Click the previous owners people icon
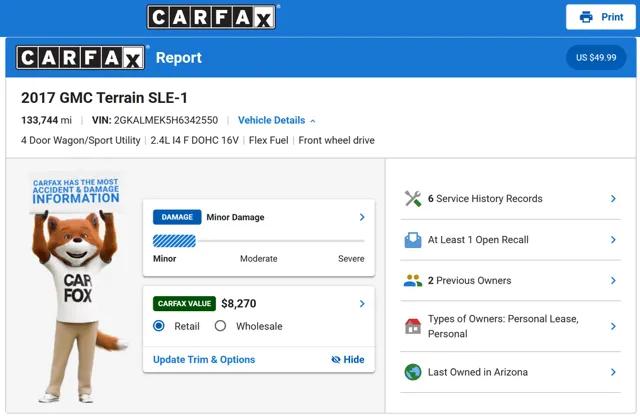 click(413, 281)
